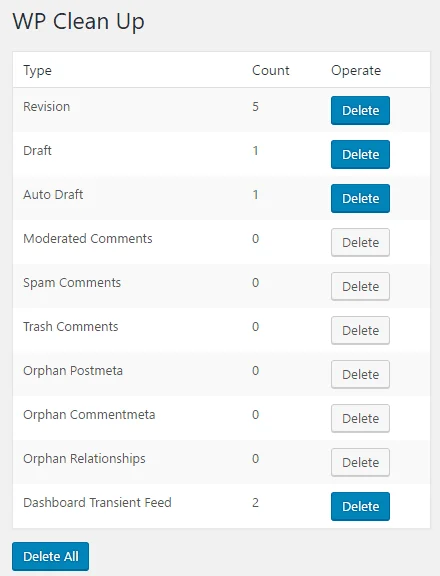Delete the Revision entries
The image size is (440, 576).
pyautogui.click(x=360, y=111)
